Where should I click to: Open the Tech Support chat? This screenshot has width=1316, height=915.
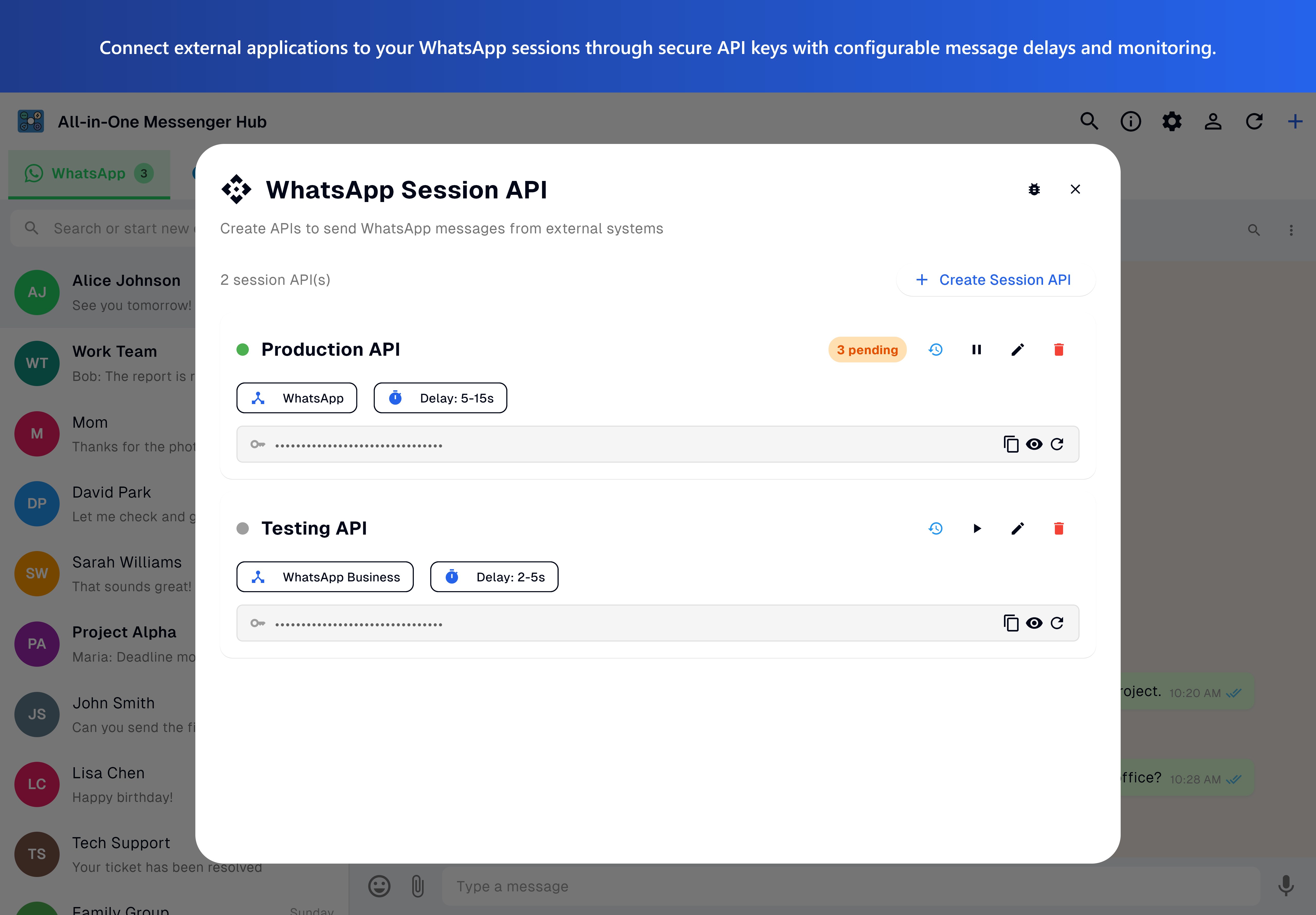(x=98, y=854)
